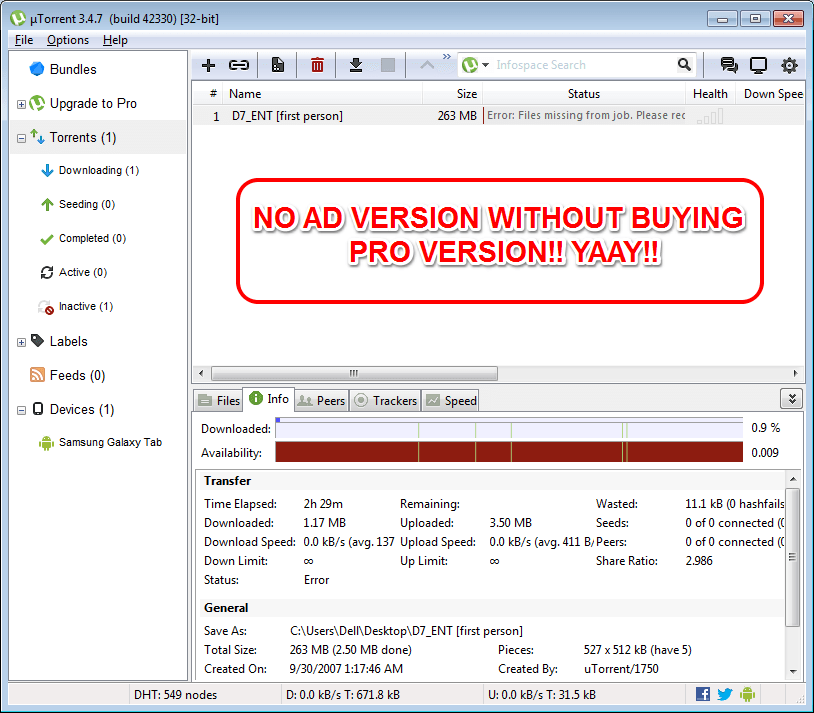Expand the toolbar overflow chevrons
This screenshot has width=814, height=713.
pyautogui.click(x=446, y=56)
